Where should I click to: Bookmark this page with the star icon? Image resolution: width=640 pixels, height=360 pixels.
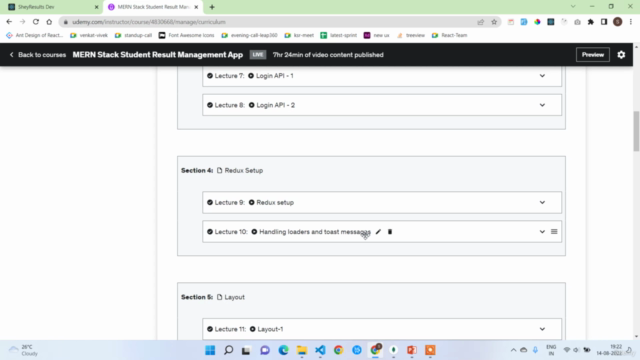[494, 22]
